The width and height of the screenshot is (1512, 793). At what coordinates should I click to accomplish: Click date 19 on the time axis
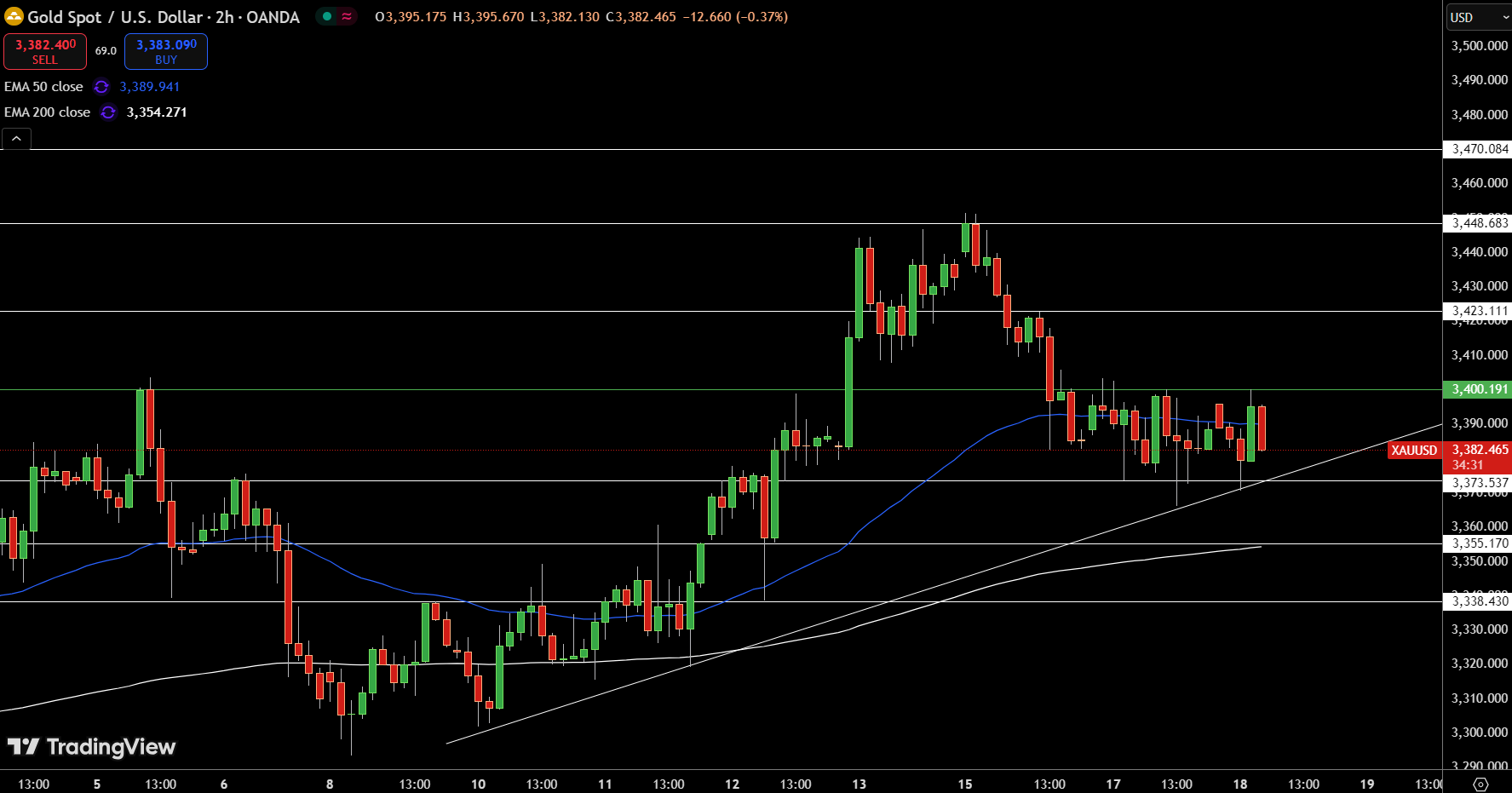point(1367,784)
